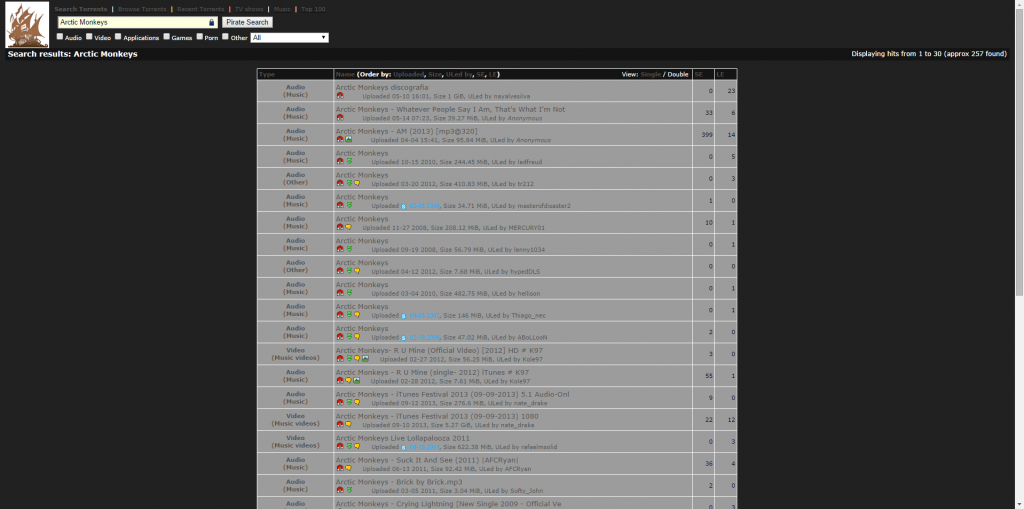Open AM (2013) [mp3@320] torrent
1024x509 pixels.
406,131
